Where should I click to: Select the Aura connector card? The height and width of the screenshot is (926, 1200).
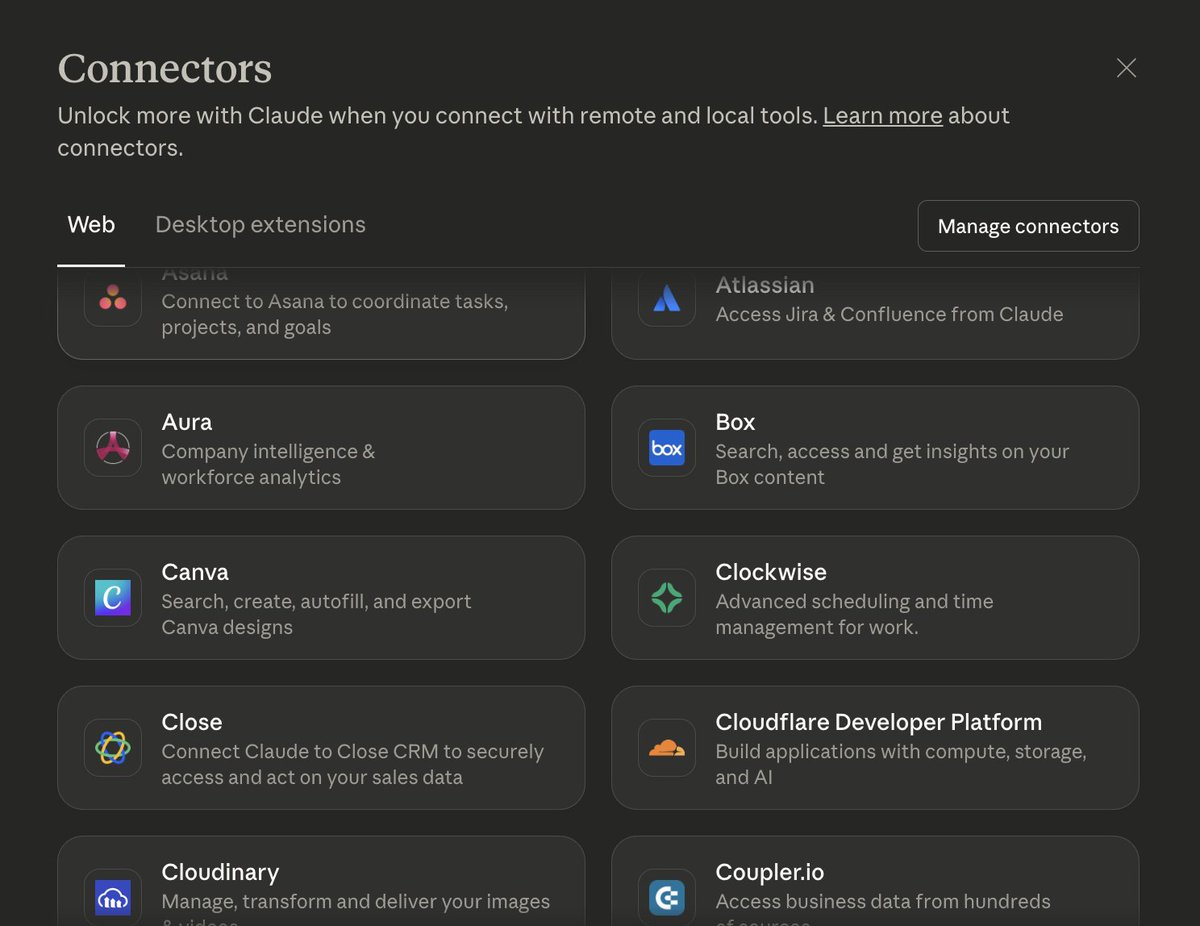(320, 448)
